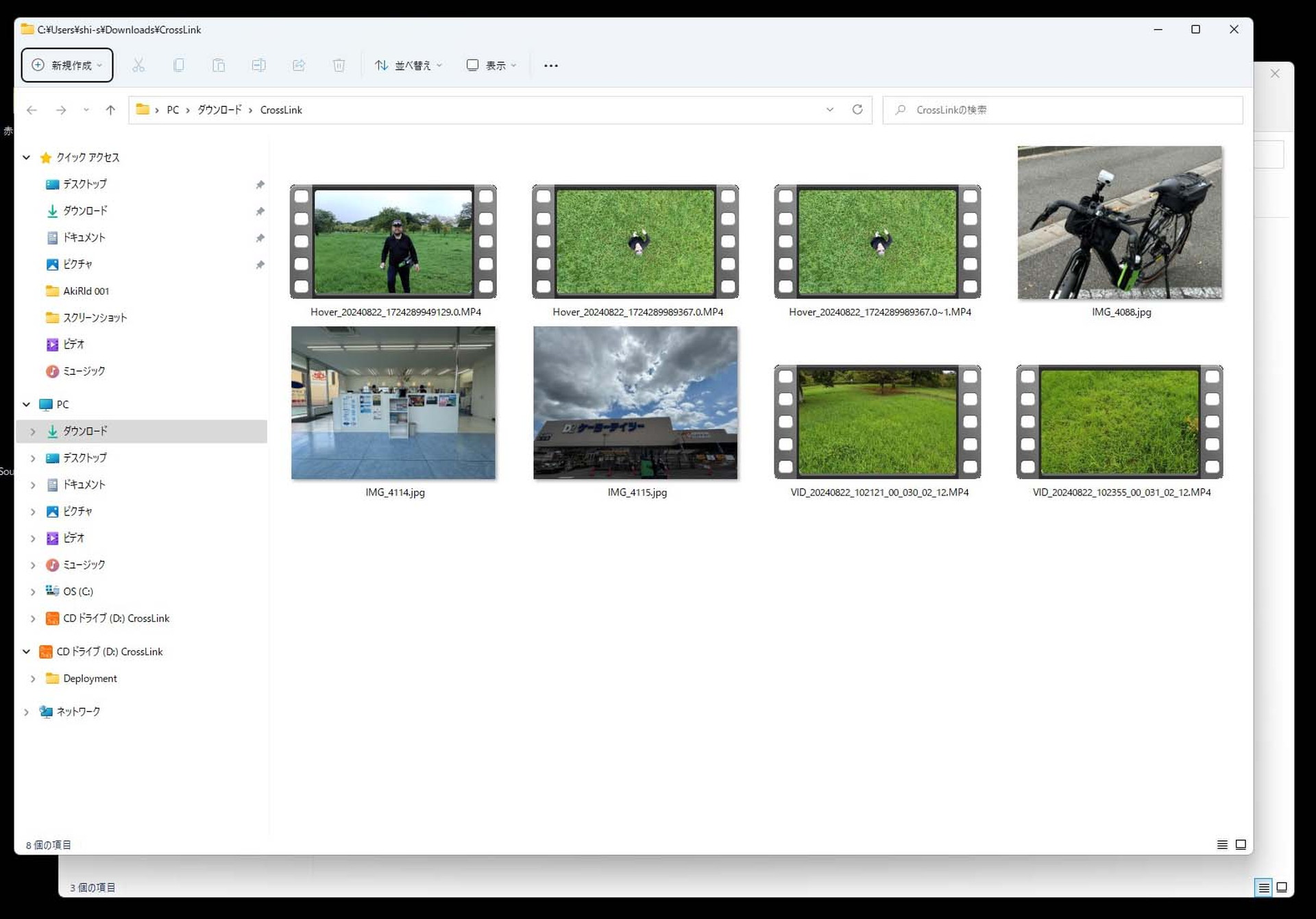Cut the selected file using the scissors icon

click(x=138, y=65)
